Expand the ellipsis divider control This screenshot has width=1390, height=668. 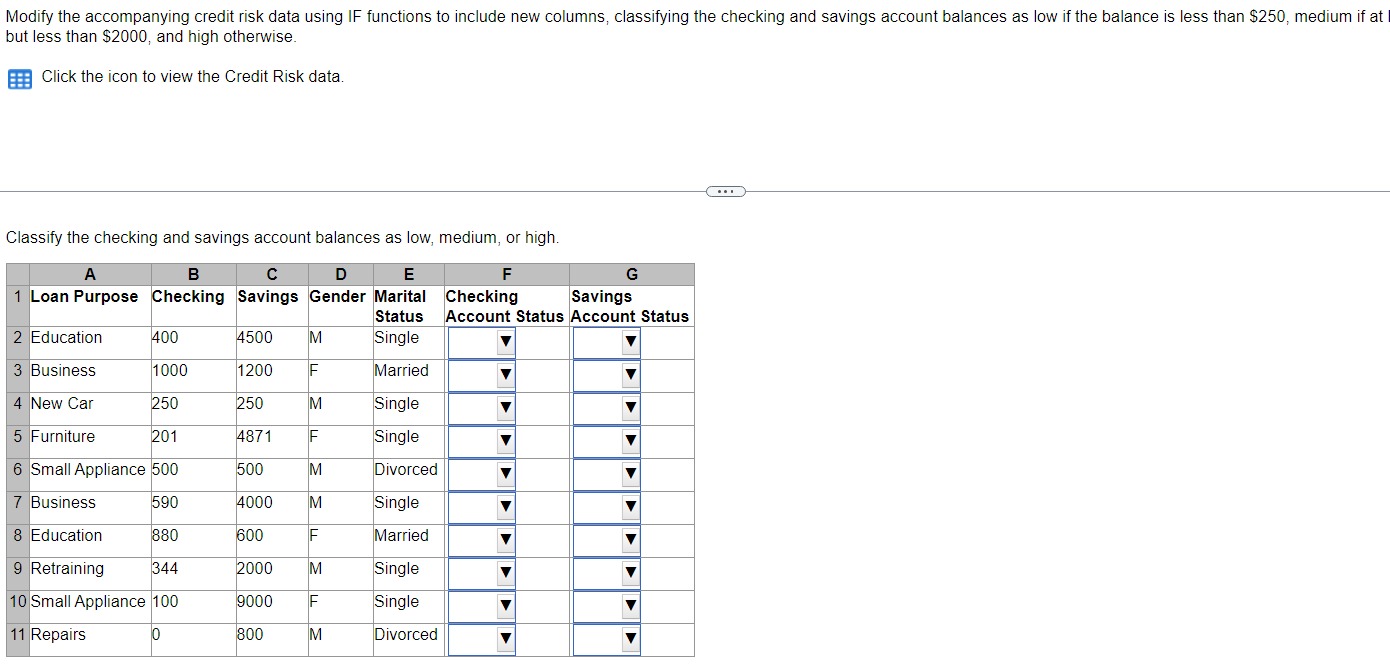pos(725,190)
